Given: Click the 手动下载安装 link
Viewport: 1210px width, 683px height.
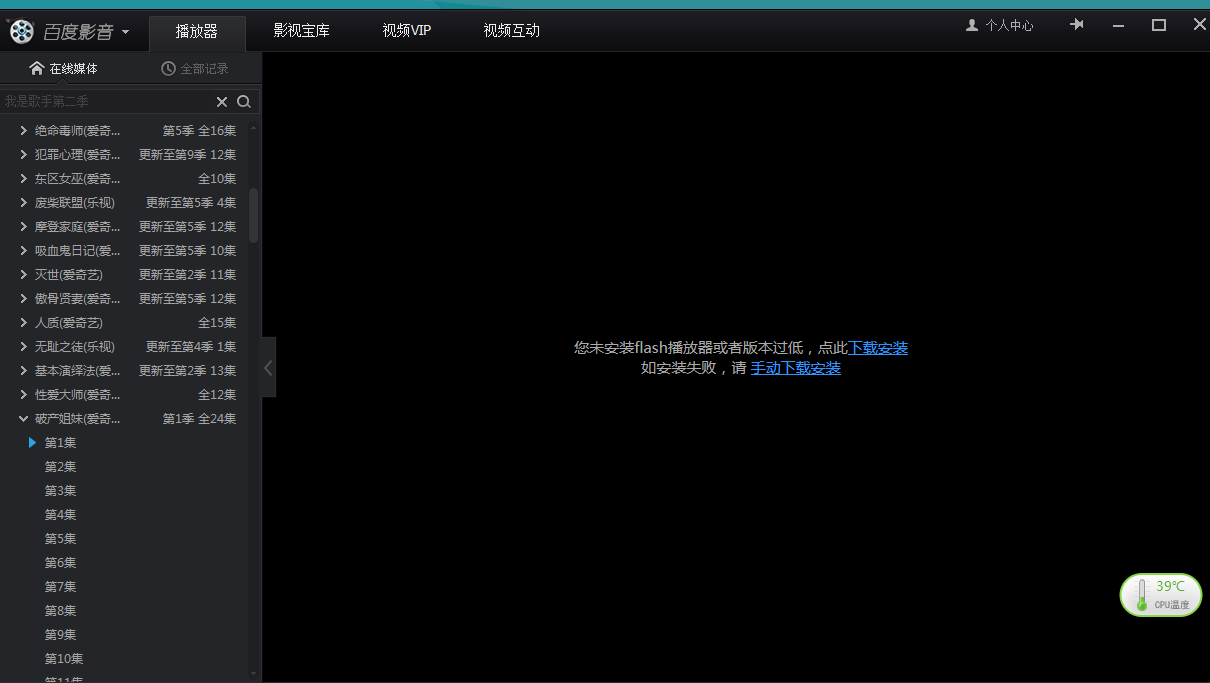Looking at the screenshot, I should click(796, 368).
